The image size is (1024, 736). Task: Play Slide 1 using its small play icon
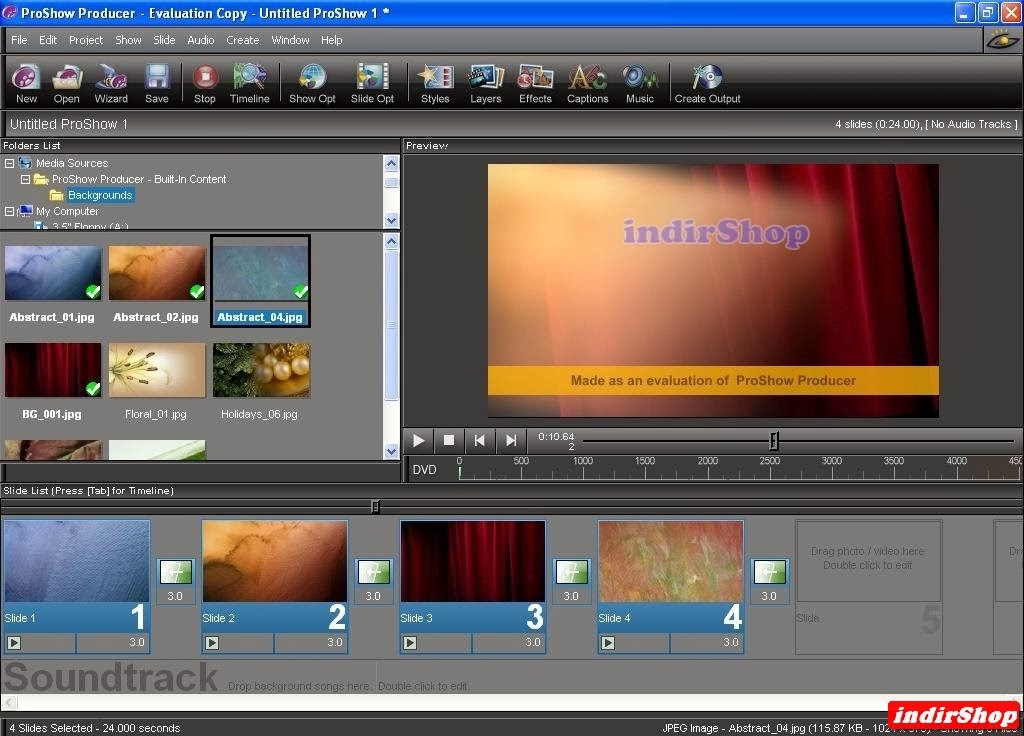[x=14, y=643]
